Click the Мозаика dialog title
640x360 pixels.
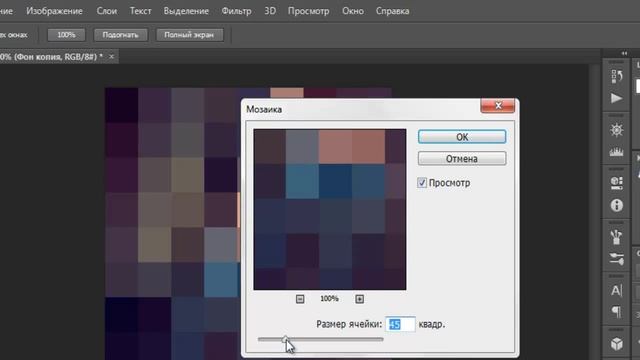[x=264, y=109]
